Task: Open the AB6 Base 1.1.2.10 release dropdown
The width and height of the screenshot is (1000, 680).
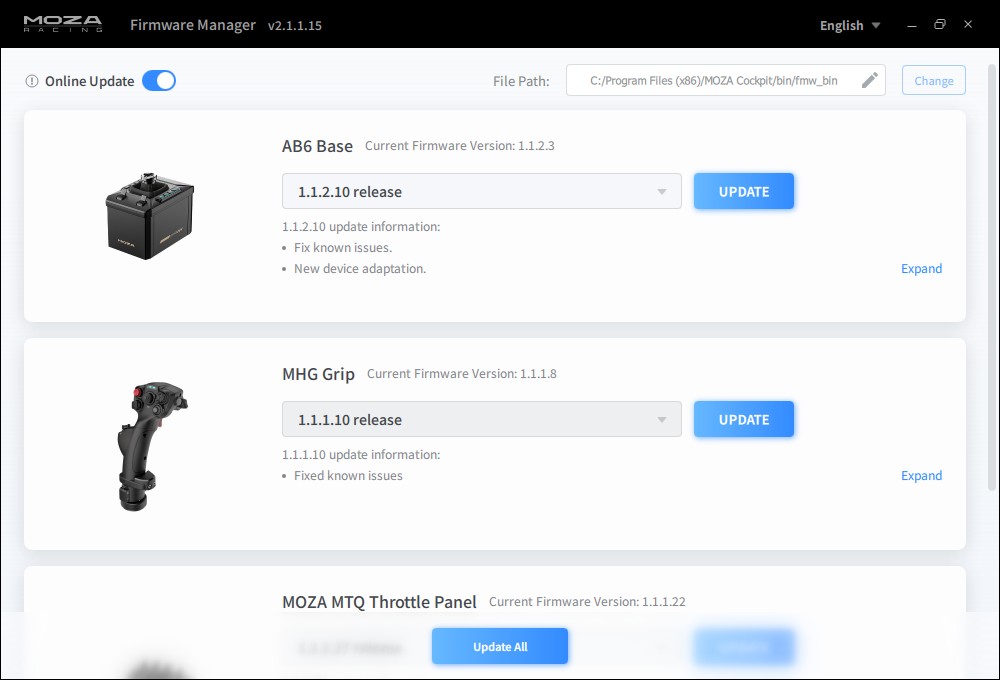Action: point(482,191)
